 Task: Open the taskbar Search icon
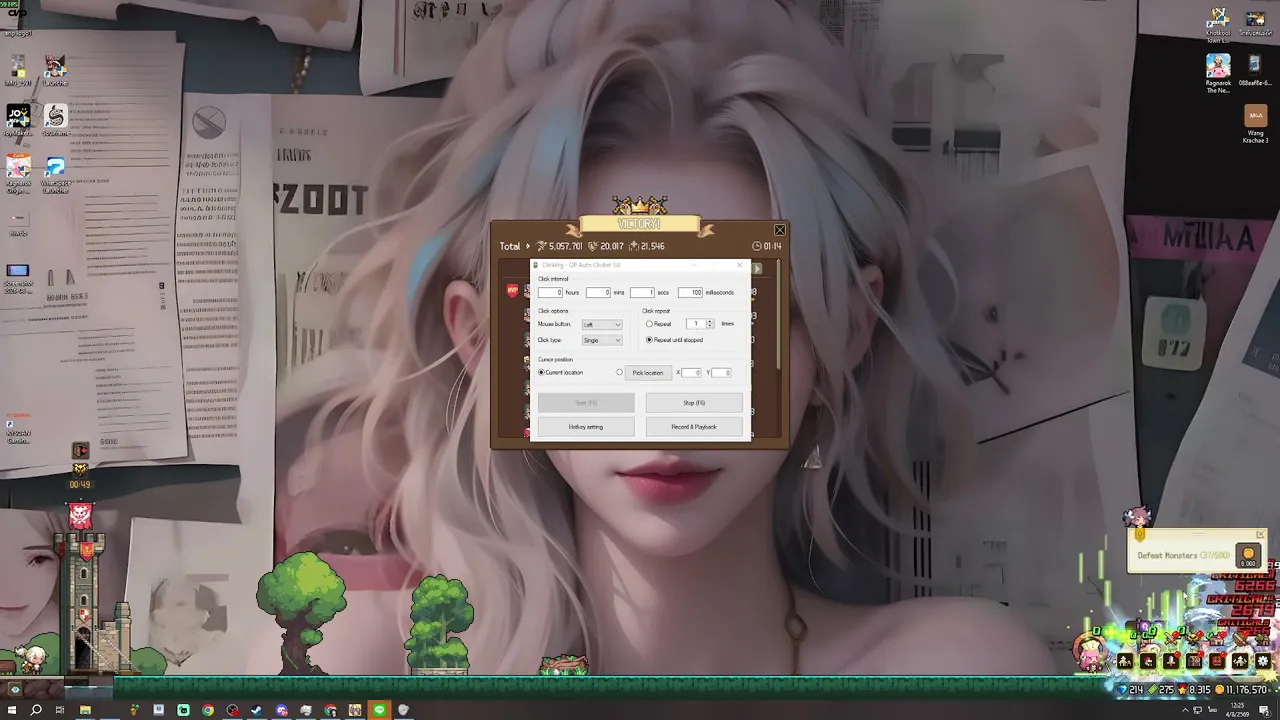36,710
